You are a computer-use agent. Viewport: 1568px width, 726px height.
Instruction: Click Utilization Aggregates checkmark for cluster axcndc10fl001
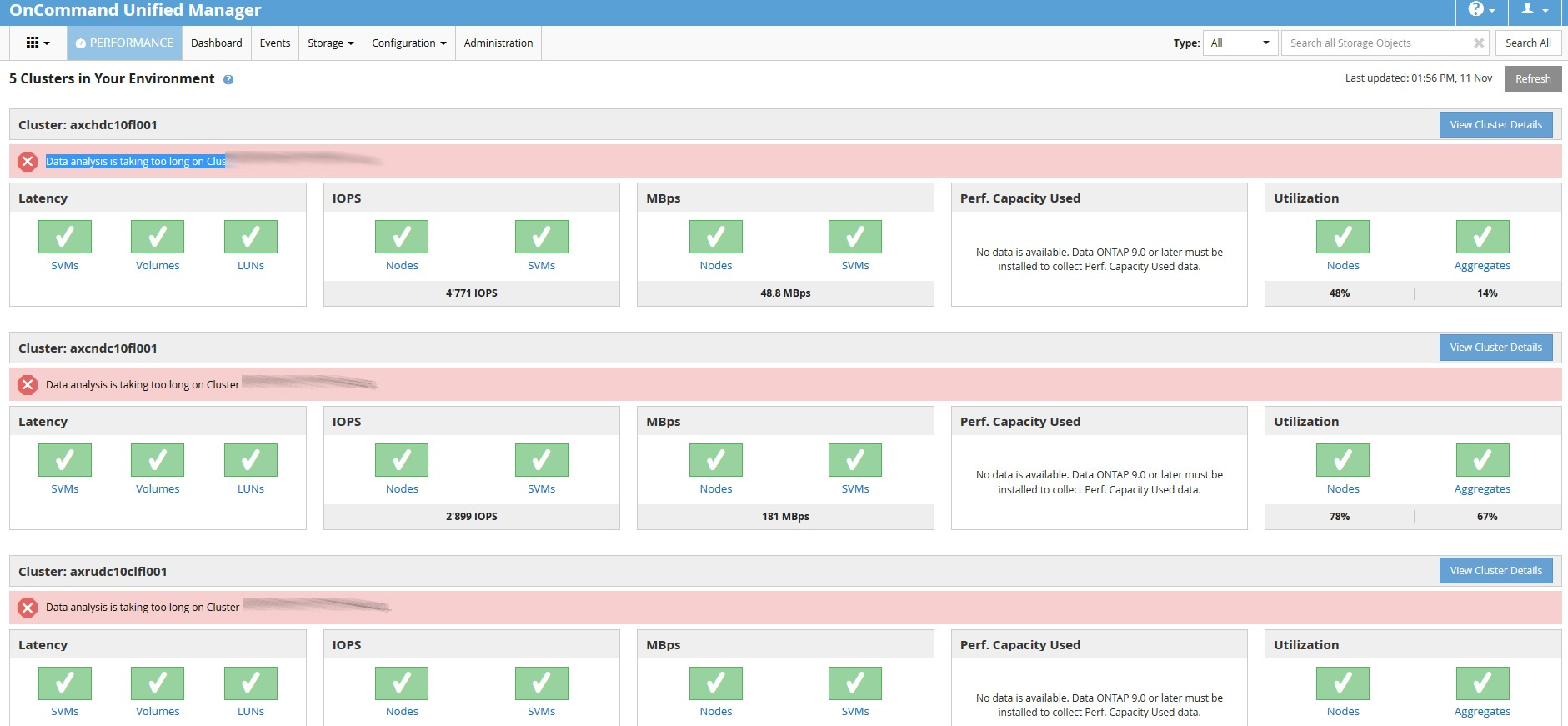pyautogui.click(x=1482, y=460)
